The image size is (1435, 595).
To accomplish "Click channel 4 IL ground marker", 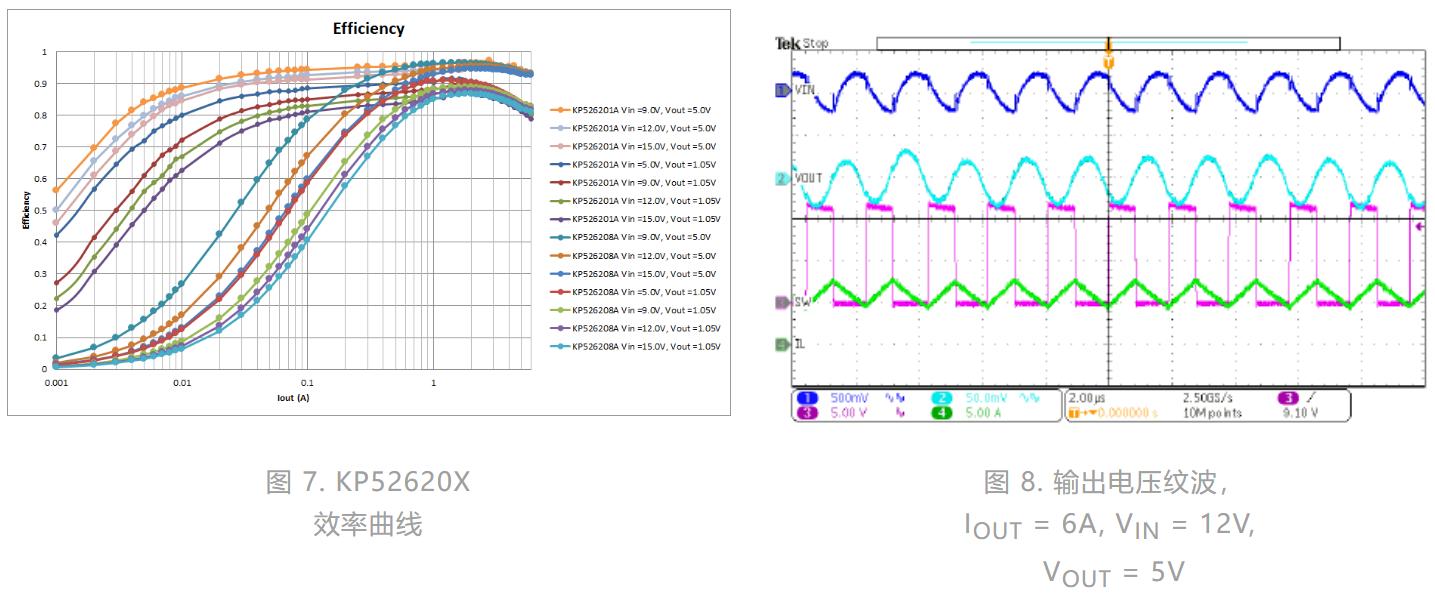I will click(x=783, y=345).
